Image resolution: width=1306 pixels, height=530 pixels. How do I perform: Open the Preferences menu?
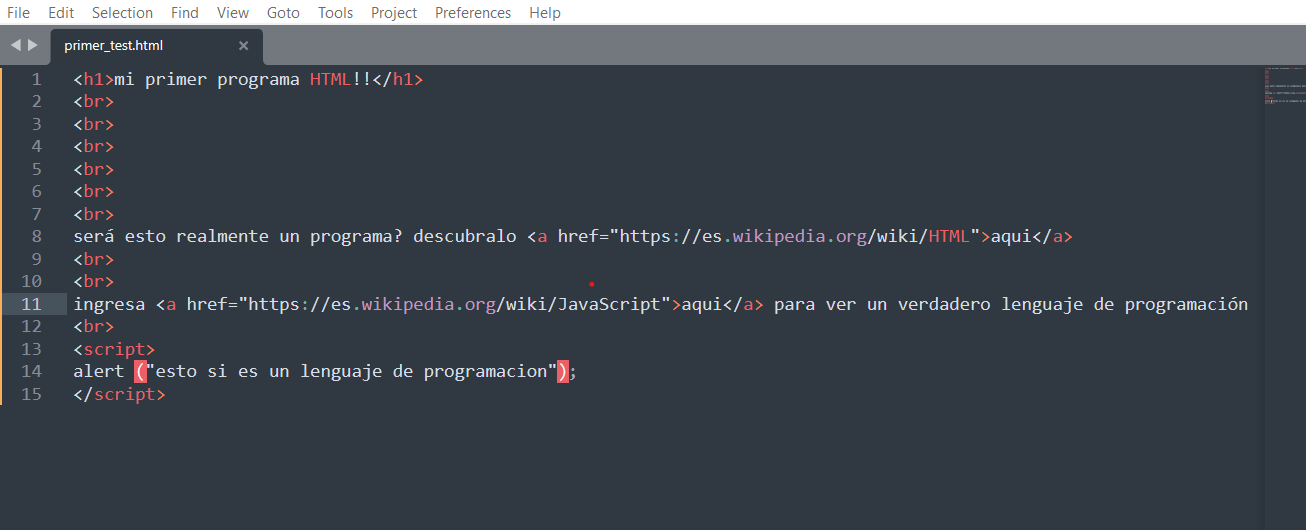click(473, 13)
